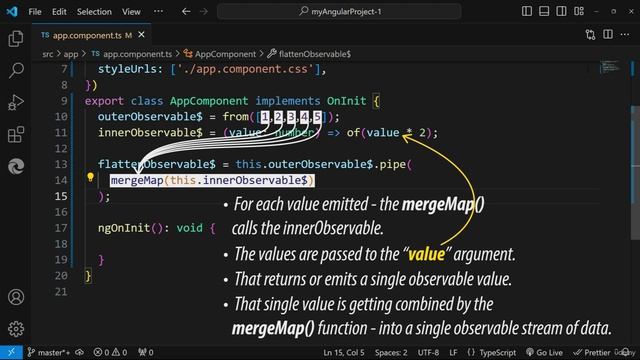Click Ln 15, Col 5 status entry
This screenshot has height=360, width=640.
pos(344,352)
